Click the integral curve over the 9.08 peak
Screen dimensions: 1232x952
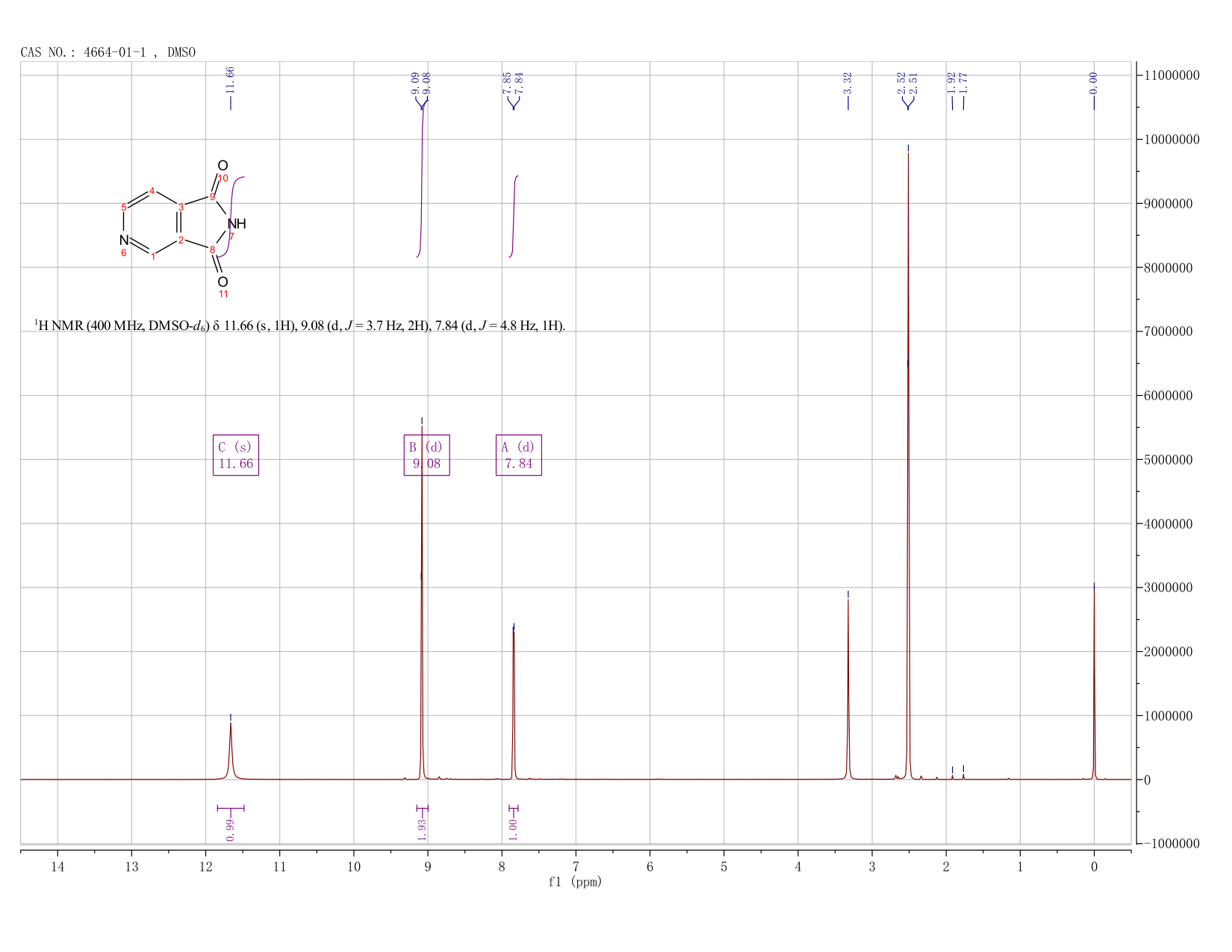422,179
